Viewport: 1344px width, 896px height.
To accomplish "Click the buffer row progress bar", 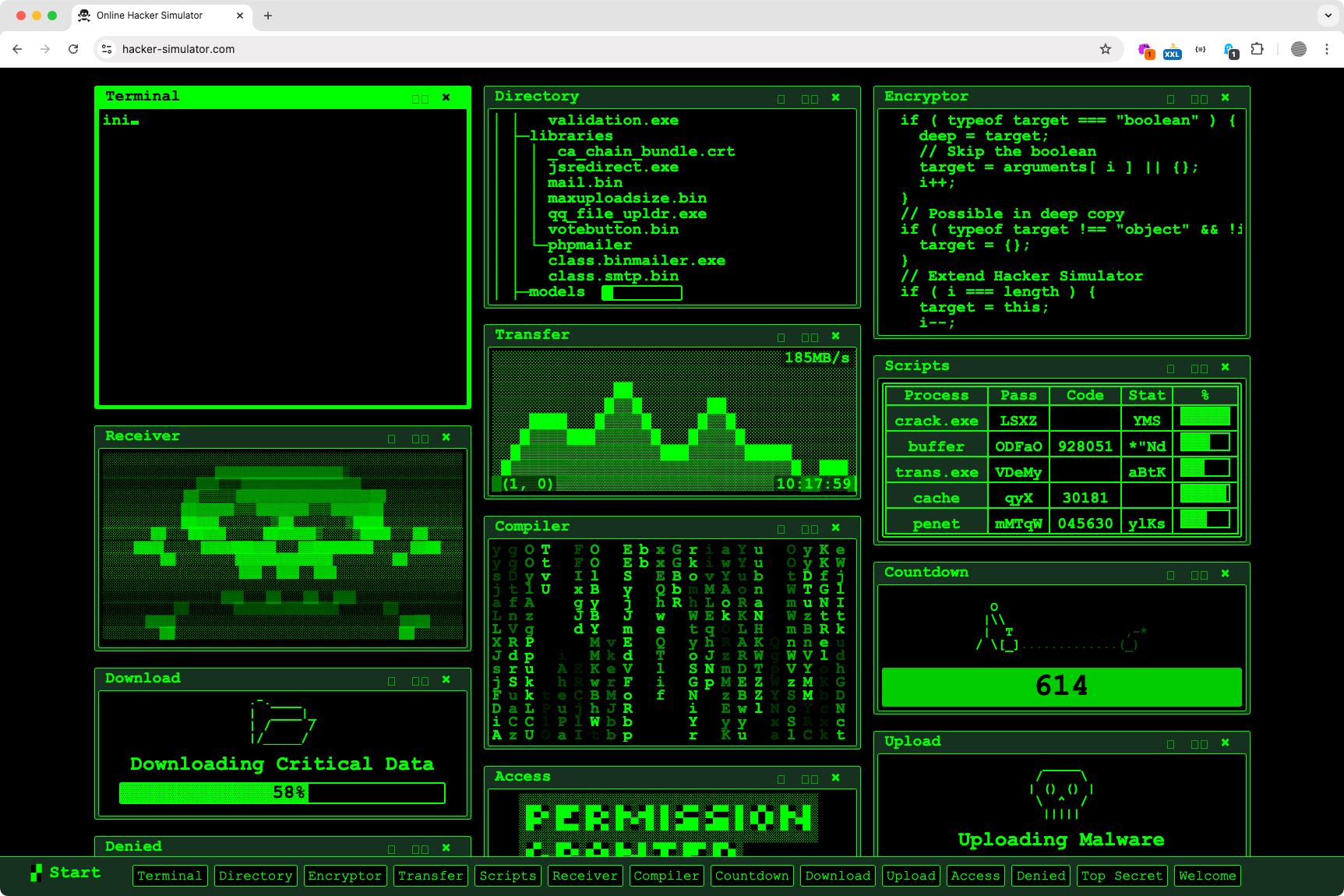I will pyautogui.click(x=1205, y=443).
